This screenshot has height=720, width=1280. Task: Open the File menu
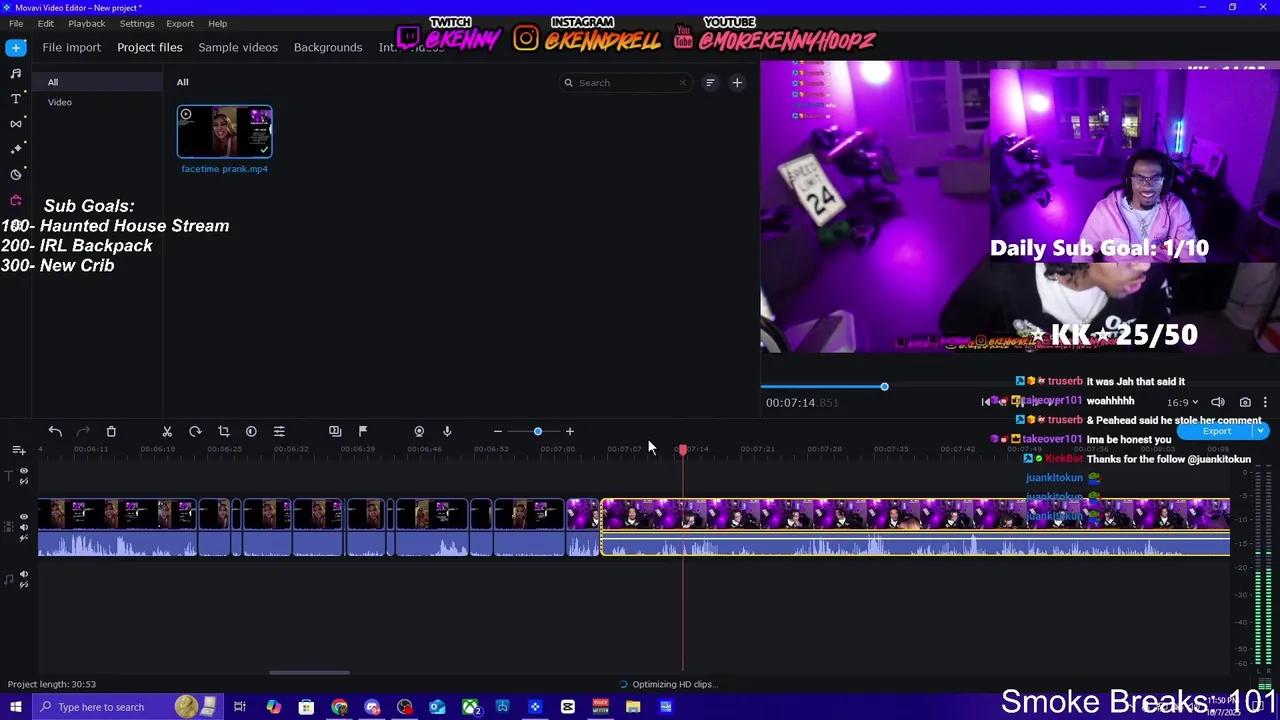pyautogui.click(x=16, y=23)
